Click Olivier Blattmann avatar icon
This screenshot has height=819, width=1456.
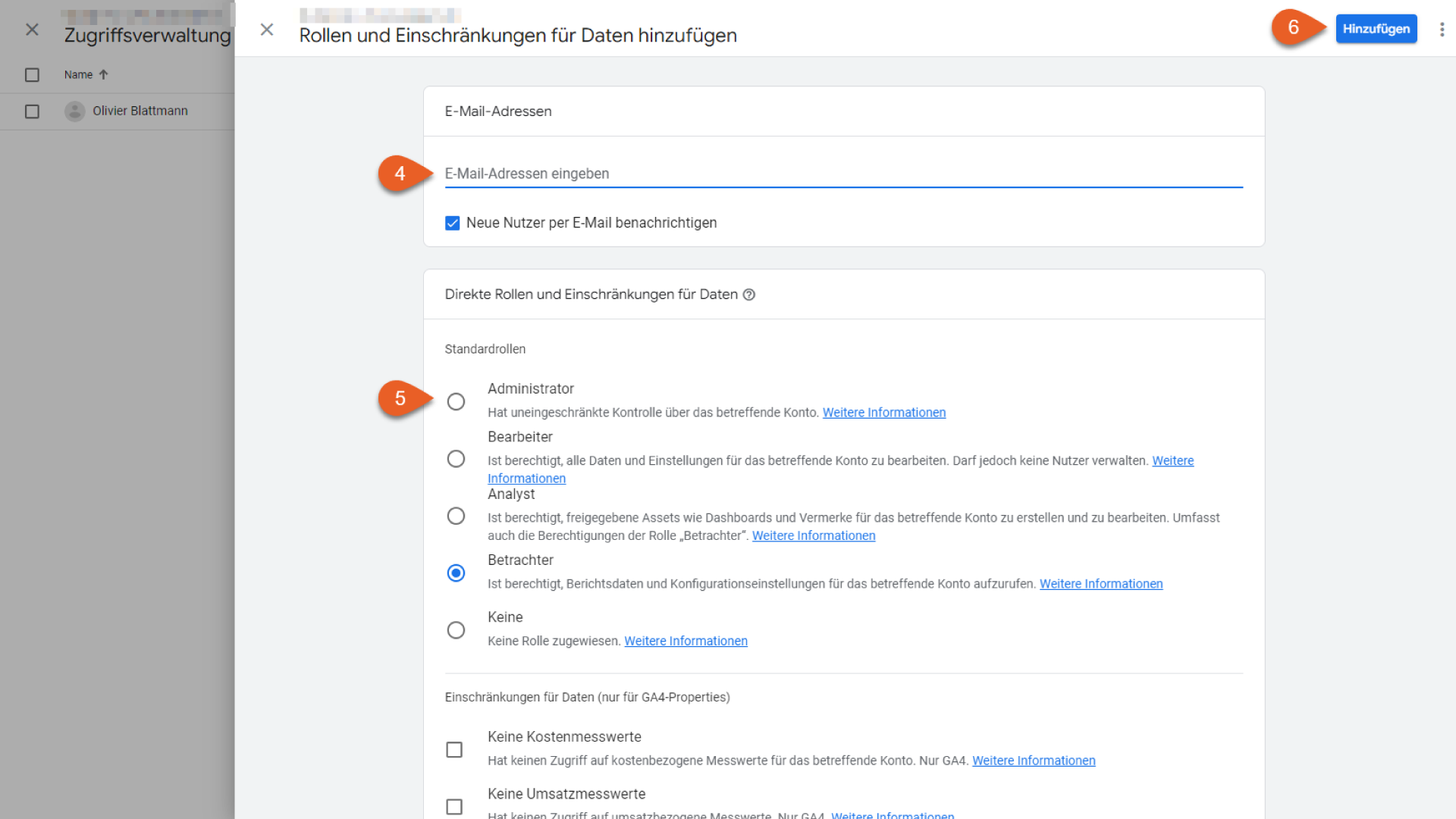[74, 111]
